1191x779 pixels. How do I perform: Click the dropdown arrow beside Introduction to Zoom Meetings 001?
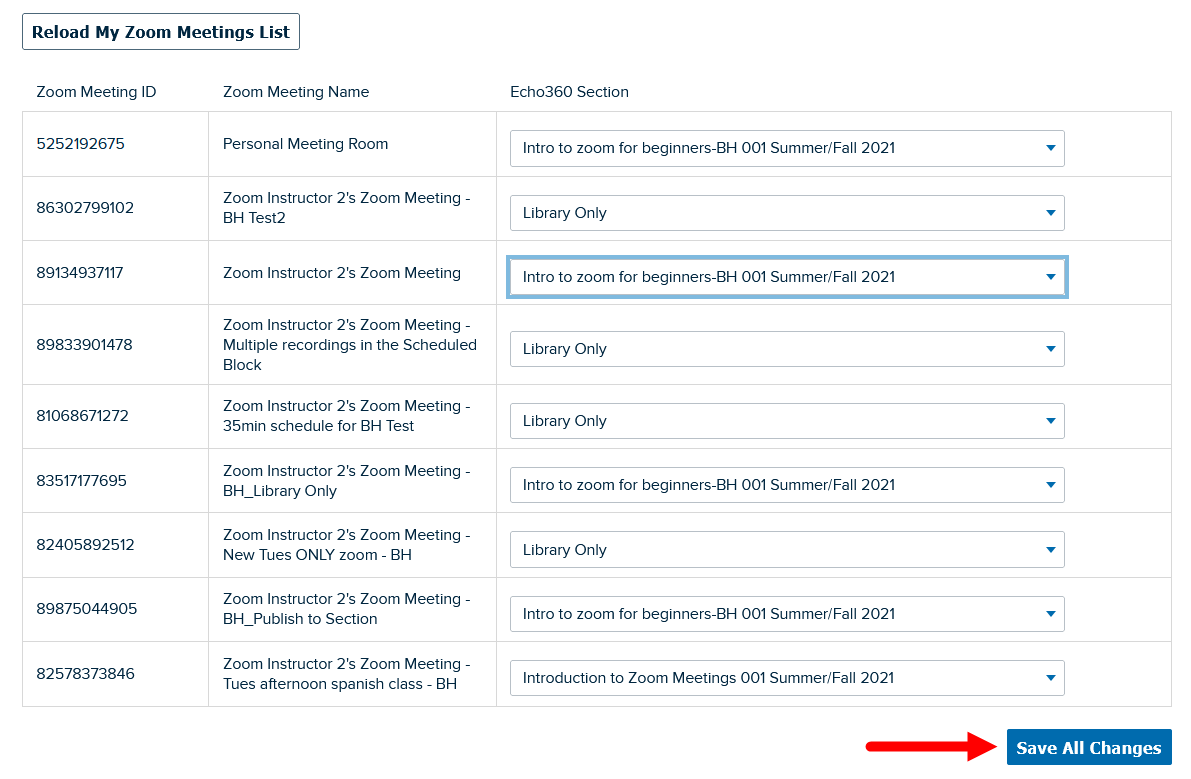coord(1051,677)
